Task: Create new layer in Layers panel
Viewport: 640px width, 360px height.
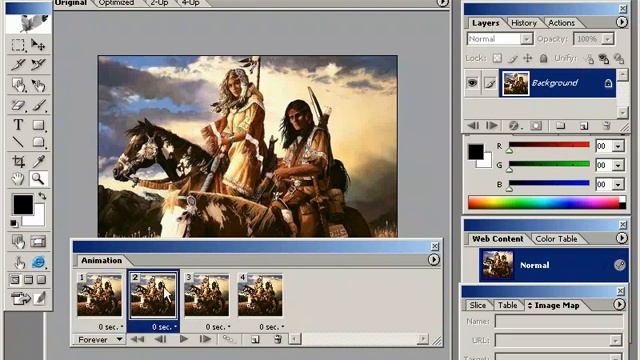Action: tap(584, 126)
